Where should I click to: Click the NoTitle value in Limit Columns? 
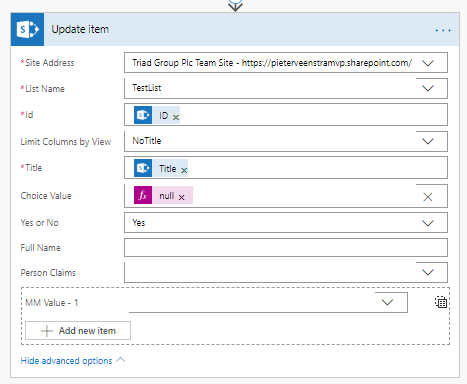click(x=147, y=141)
